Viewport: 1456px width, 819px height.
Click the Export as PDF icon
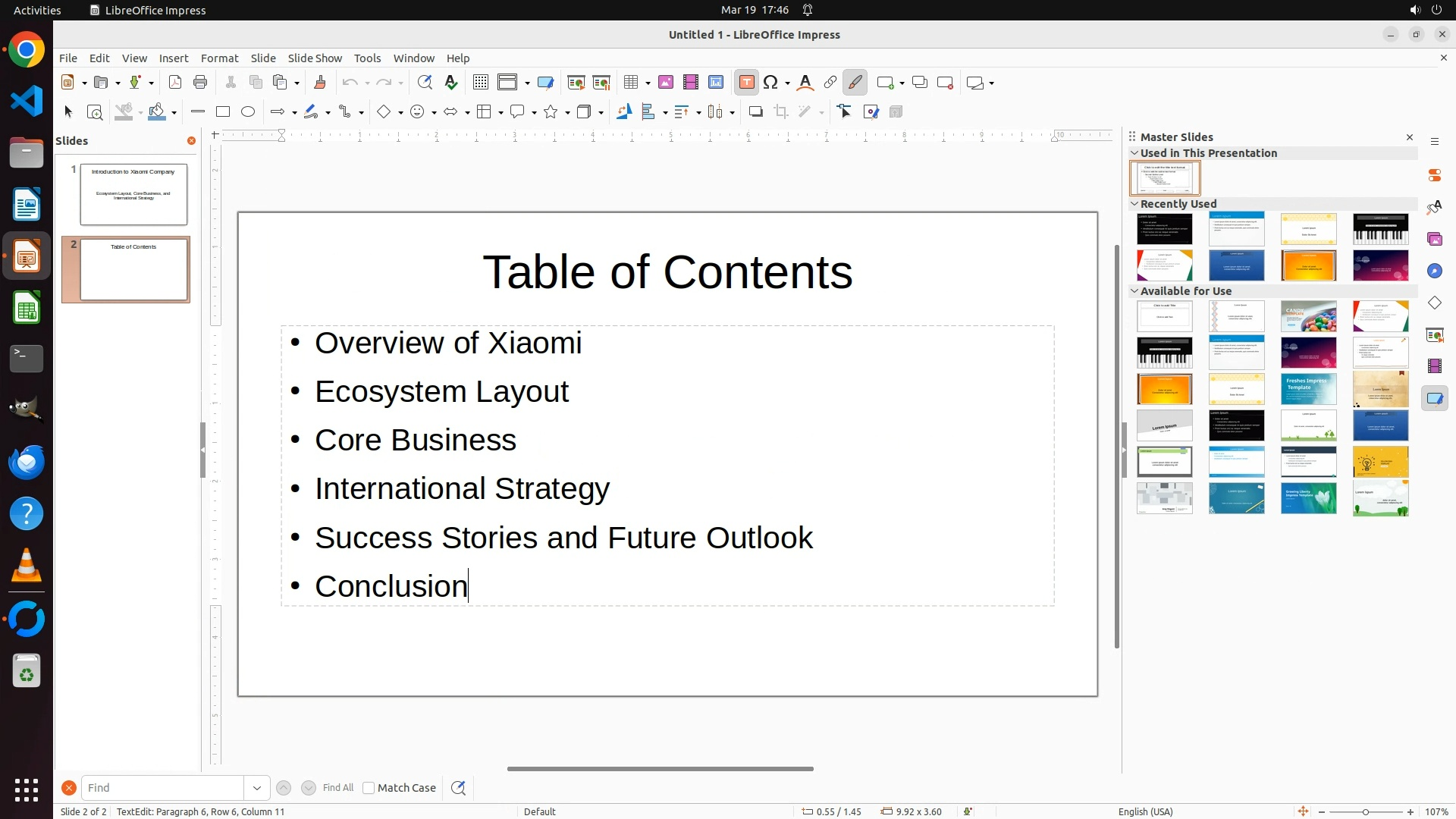175,83
